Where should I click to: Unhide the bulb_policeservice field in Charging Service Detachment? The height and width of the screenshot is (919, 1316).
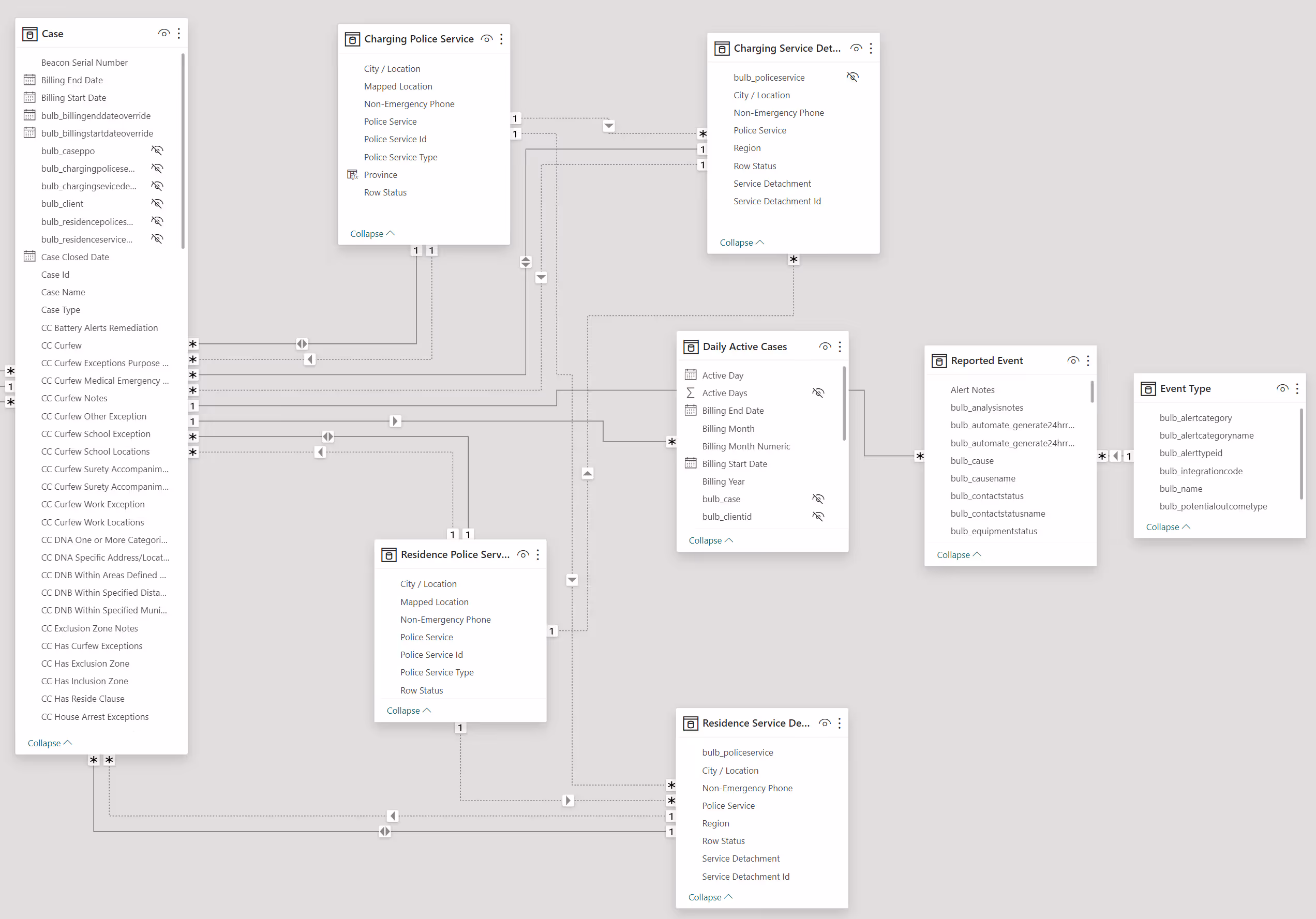(853, 78)
